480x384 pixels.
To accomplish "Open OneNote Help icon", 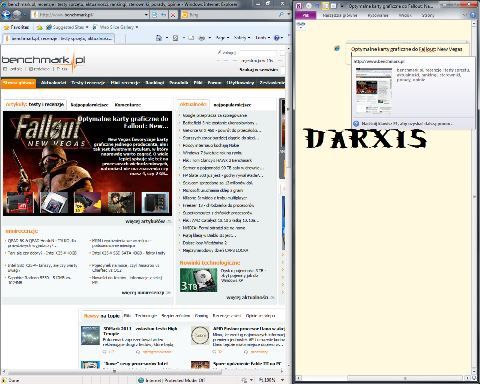I will click(x=472, y=15).
